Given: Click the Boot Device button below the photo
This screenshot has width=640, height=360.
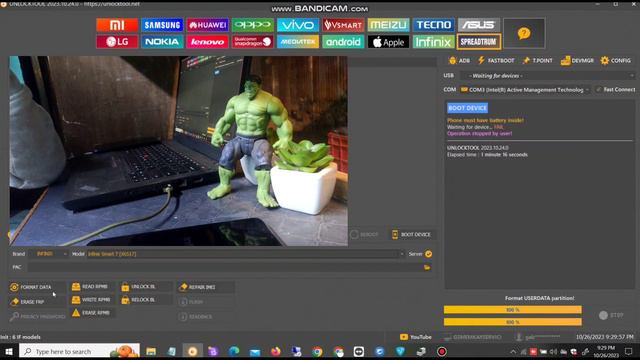Looking at the screenshot, I should [411, 234].
